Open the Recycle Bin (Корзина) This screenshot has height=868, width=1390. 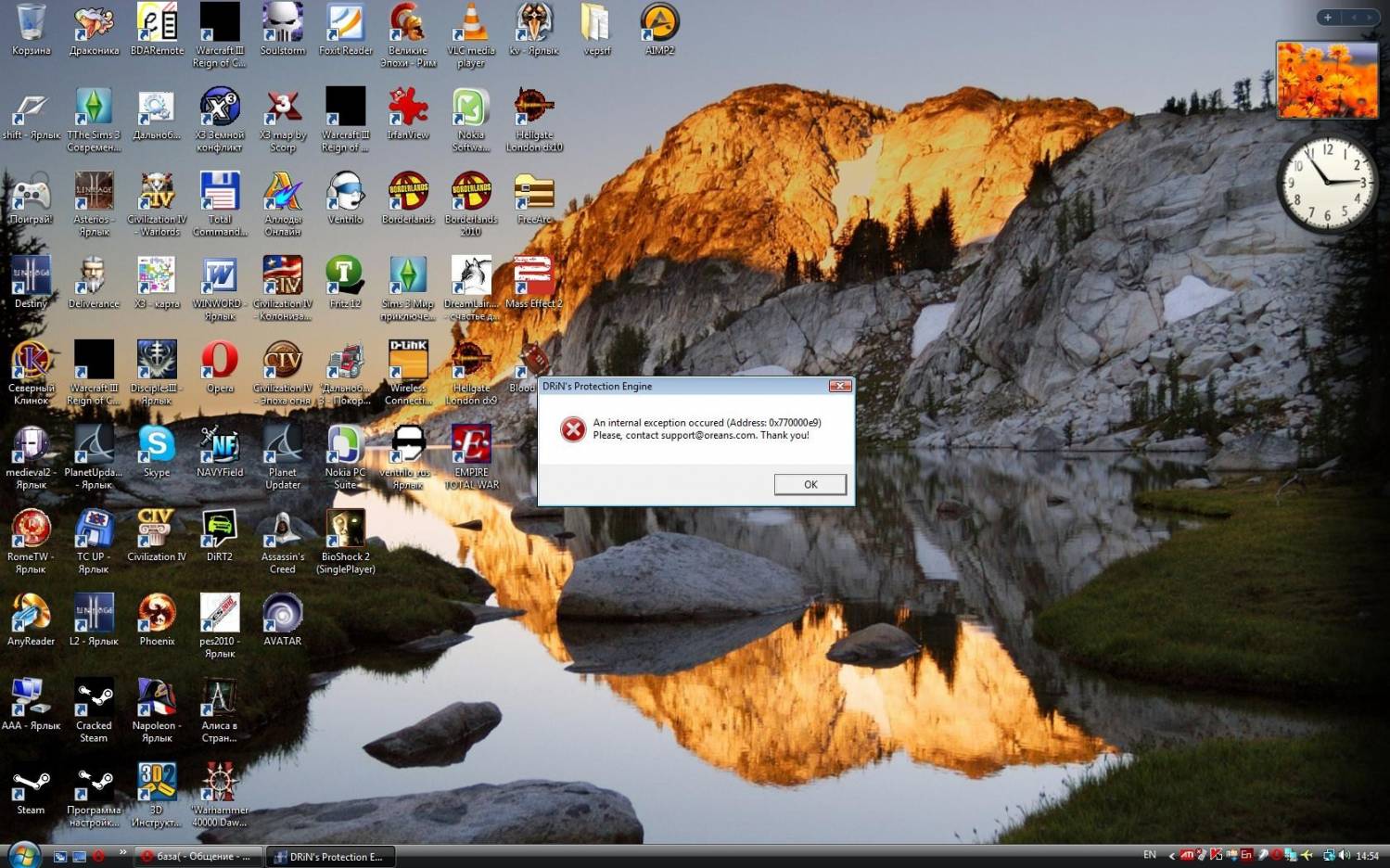[x=31, y=23]
